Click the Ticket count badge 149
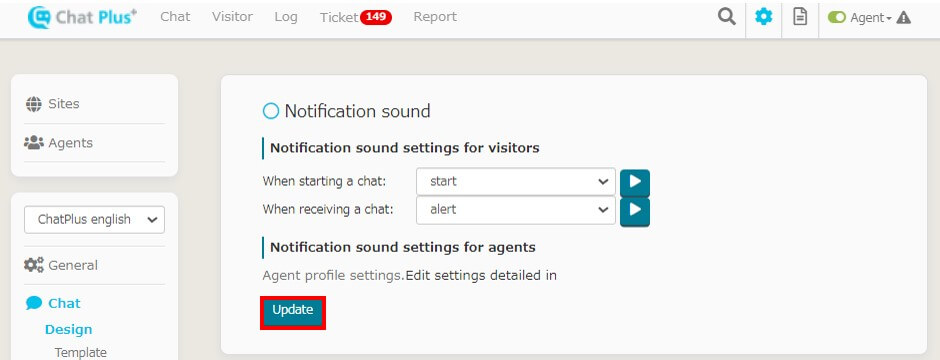The height and width of the screenshot is (360, 940). (376, 17)
